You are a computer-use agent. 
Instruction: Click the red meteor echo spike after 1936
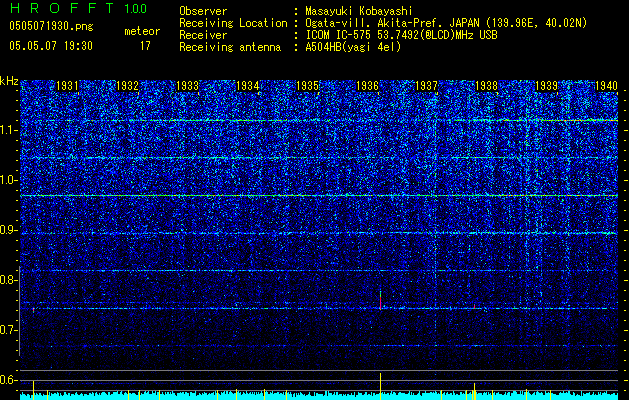pos(380,301)
